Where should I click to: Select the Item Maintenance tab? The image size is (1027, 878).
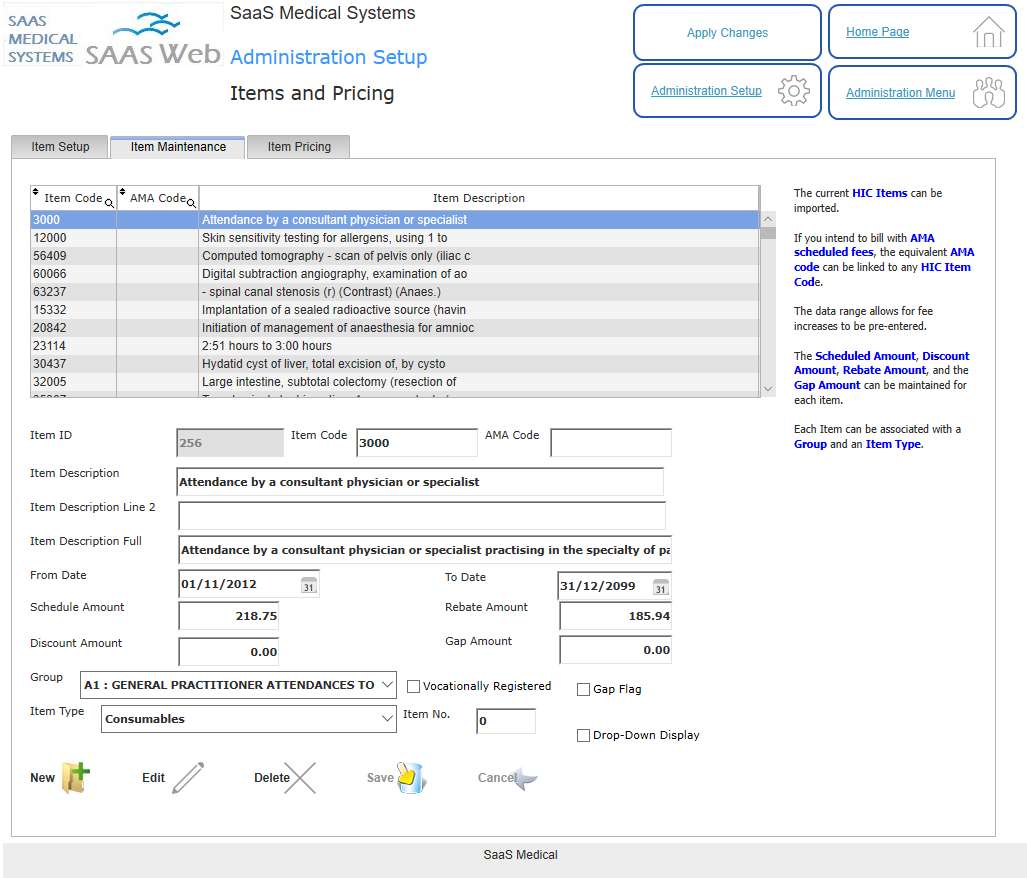(178, 147)
